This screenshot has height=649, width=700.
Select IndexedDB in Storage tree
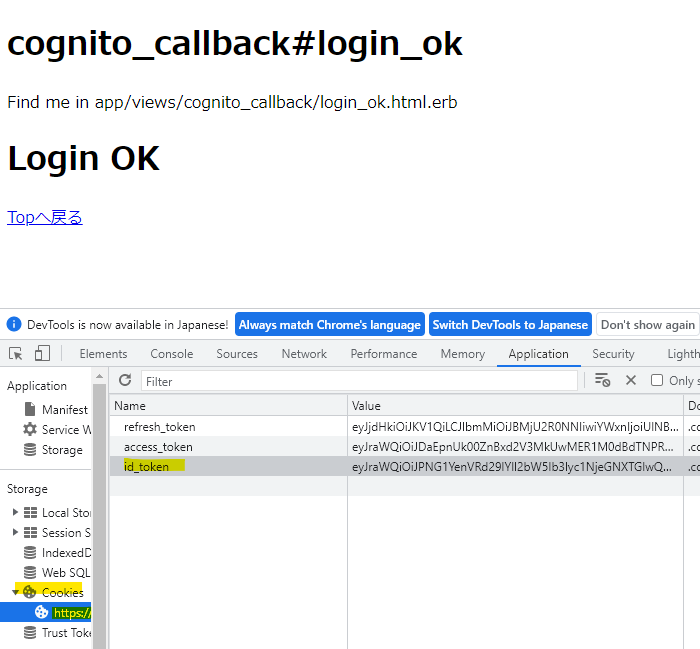click(x=57, y=553)
